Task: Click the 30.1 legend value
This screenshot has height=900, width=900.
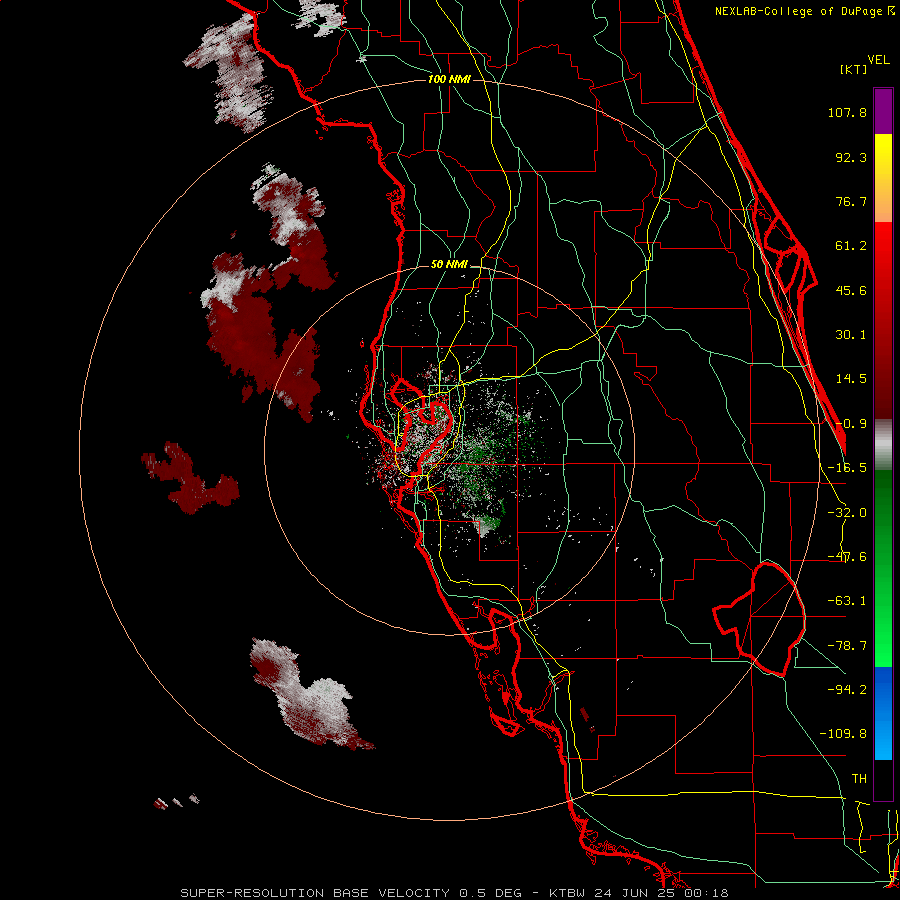Action: click(x=851, y=335)
